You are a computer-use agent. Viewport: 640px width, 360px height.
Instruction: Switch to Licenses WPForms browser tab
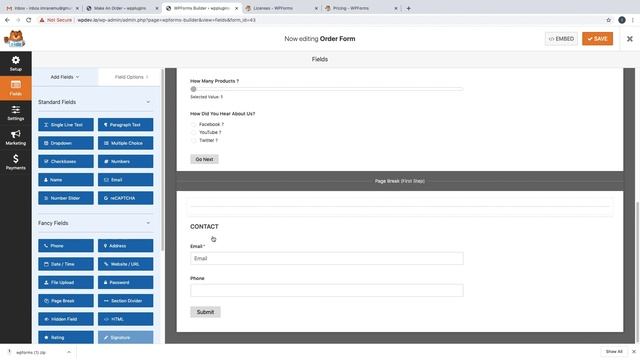coord(282,8)
